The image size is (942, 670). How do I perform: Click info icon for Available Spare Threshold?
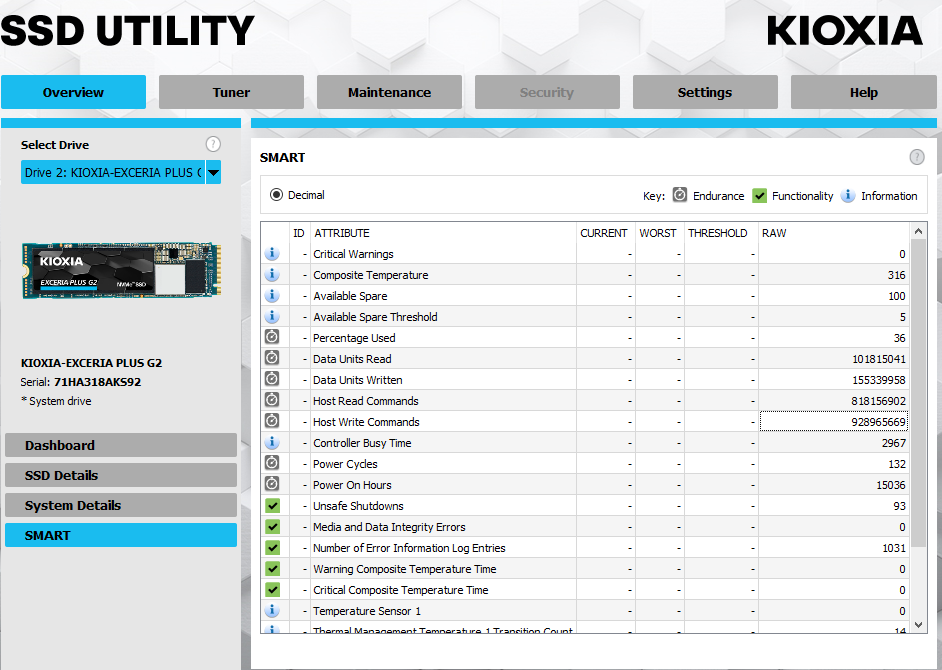pos(272,316)
